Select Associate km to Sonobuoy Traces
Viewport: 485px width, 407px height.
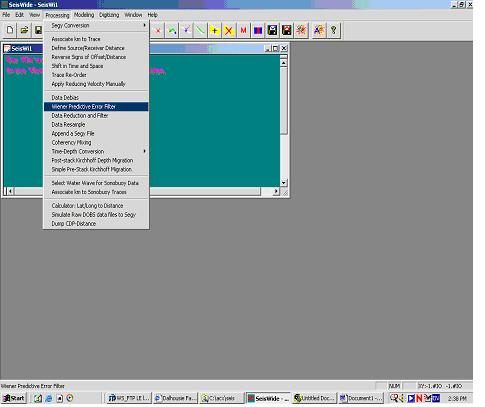(x=96, y=192)
